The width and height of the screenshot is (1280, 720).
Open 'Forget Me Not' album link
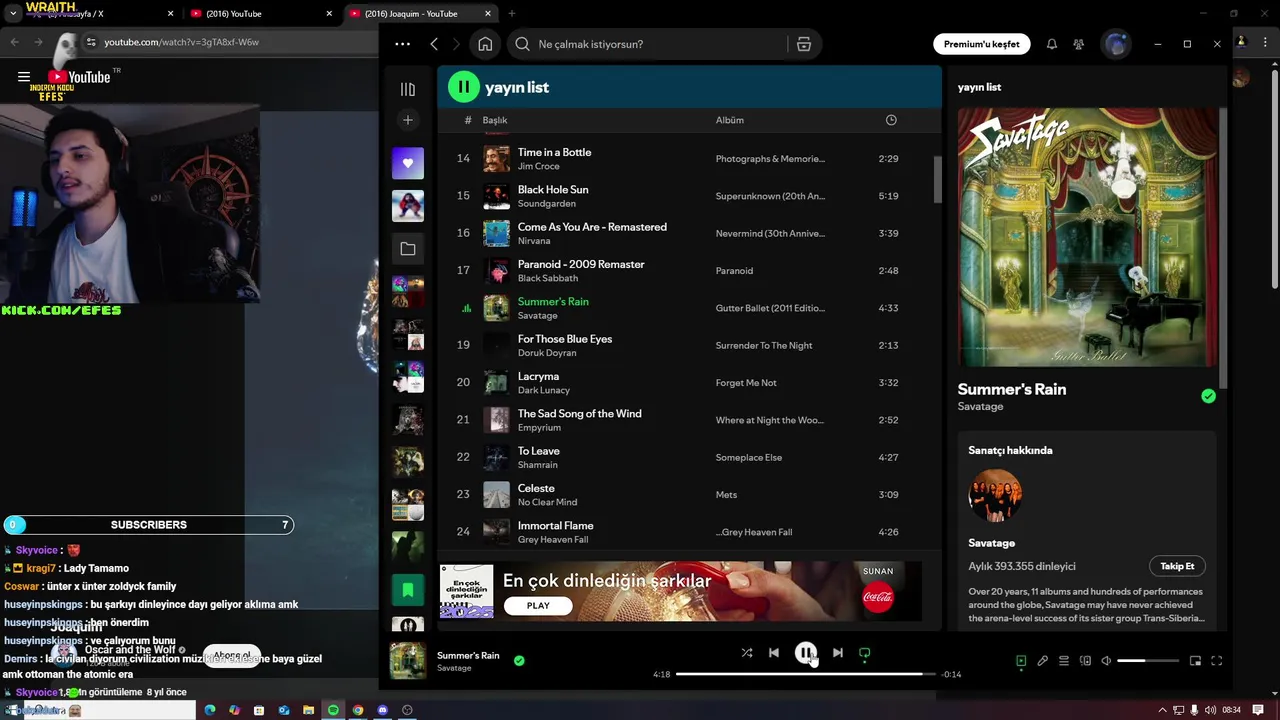point(746,383)
